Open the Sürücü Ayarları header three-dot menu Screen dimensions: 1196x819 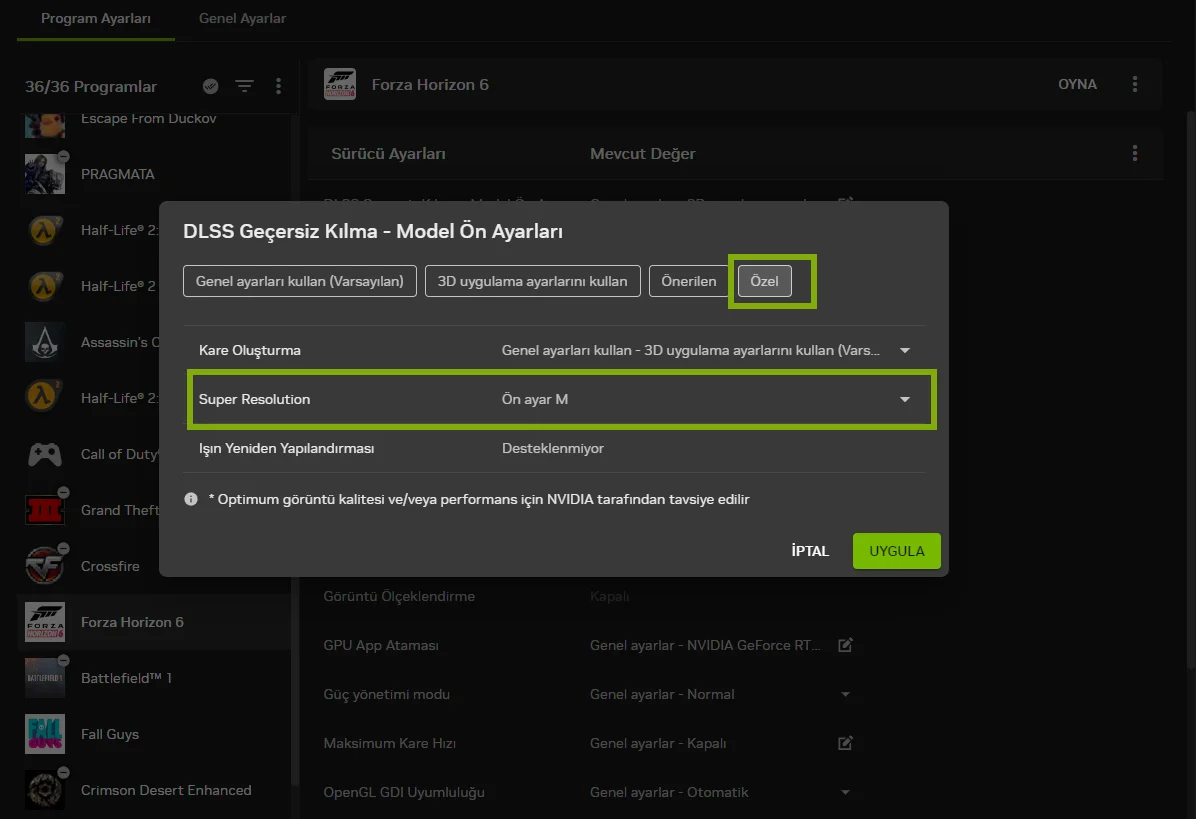click(x=1135, y=153)
